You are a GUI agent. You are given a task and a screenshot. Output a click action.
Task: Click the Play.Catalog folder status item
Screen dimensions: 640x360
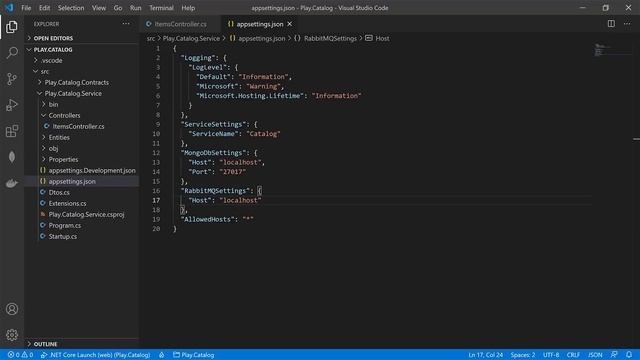click(x=193, y=355)
